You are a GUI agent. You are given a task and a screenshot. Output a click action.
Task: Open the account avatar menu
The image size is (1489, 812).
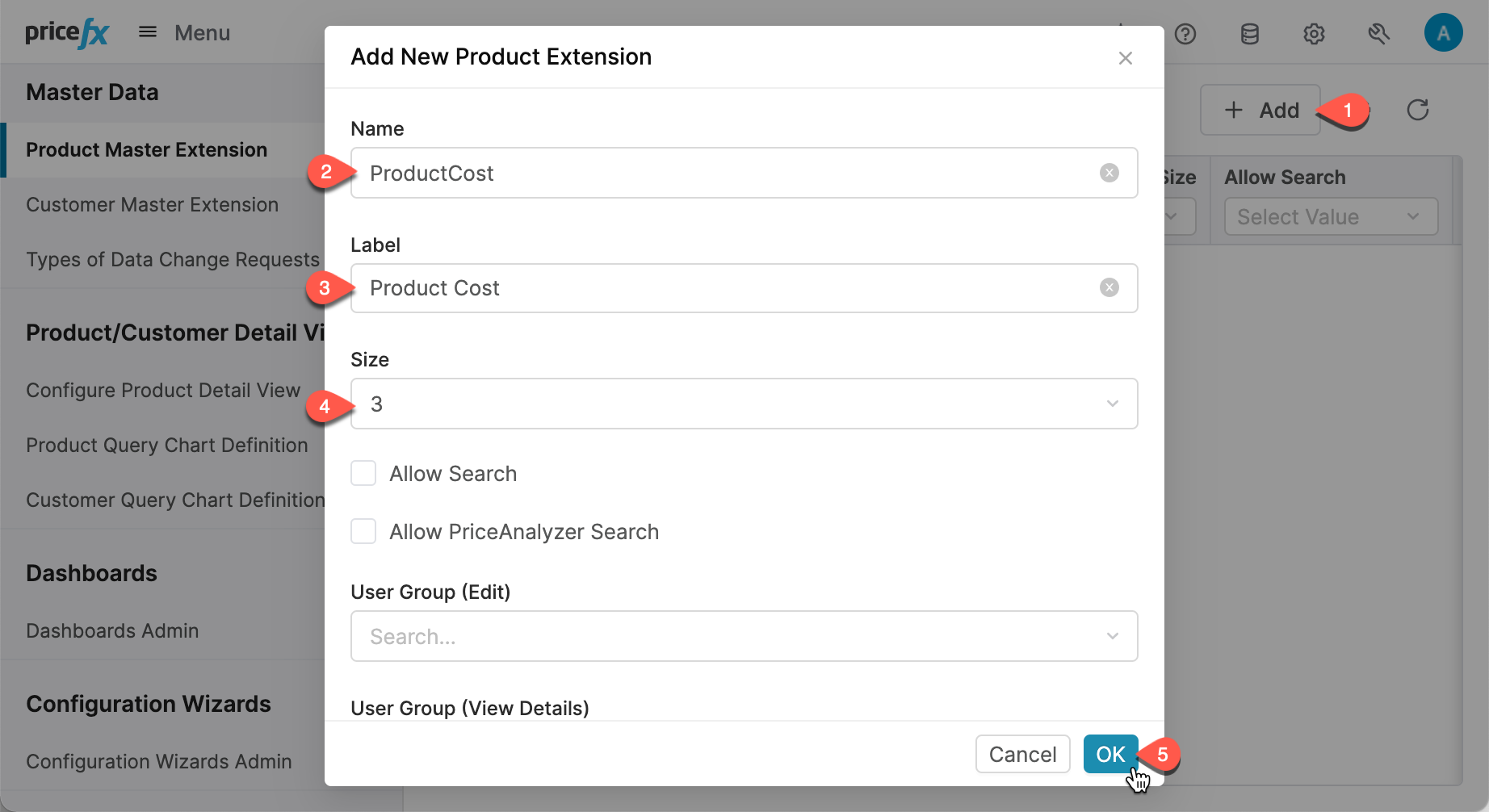click(x=1444, y=32)
